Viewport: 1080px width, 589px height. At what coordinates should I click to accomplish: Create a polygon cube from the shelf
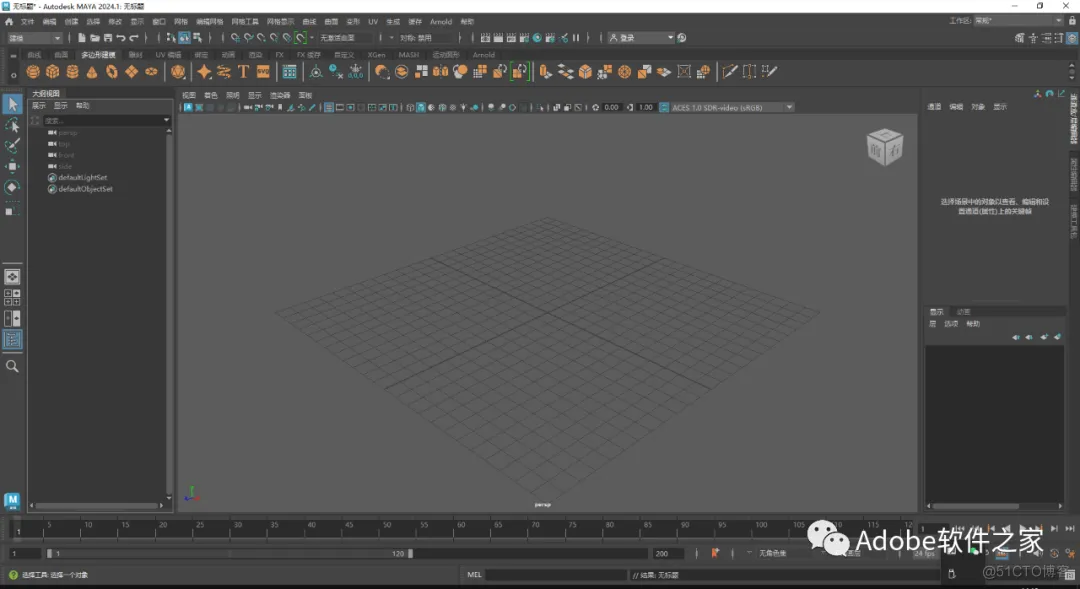click(52, 72)
